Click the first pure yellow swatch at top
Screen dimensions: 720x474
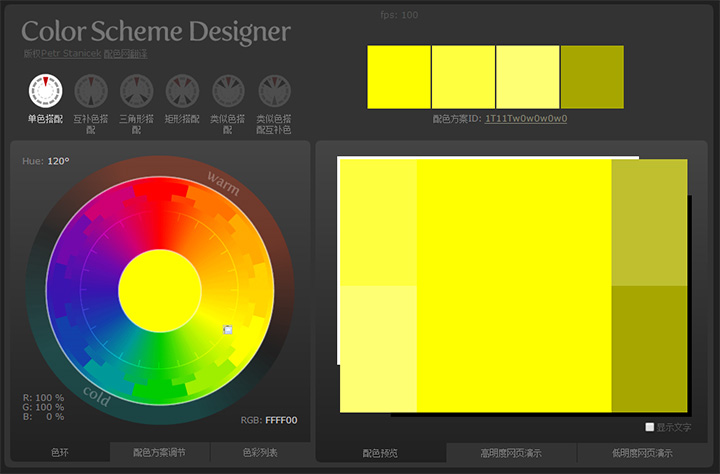click(399, 77)
